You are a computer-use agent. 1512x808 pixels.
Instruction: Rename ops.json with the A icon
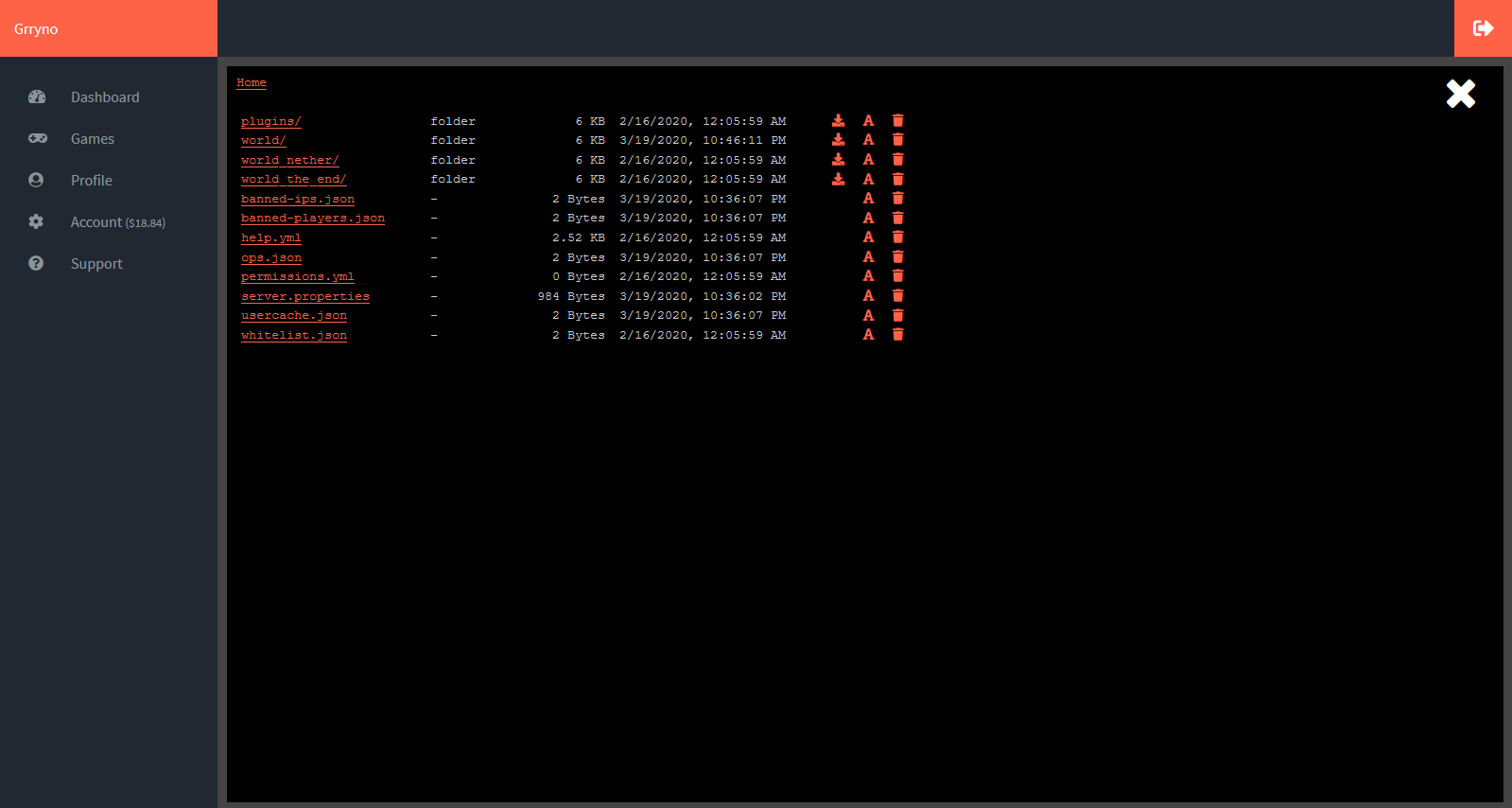pos(868,257)
